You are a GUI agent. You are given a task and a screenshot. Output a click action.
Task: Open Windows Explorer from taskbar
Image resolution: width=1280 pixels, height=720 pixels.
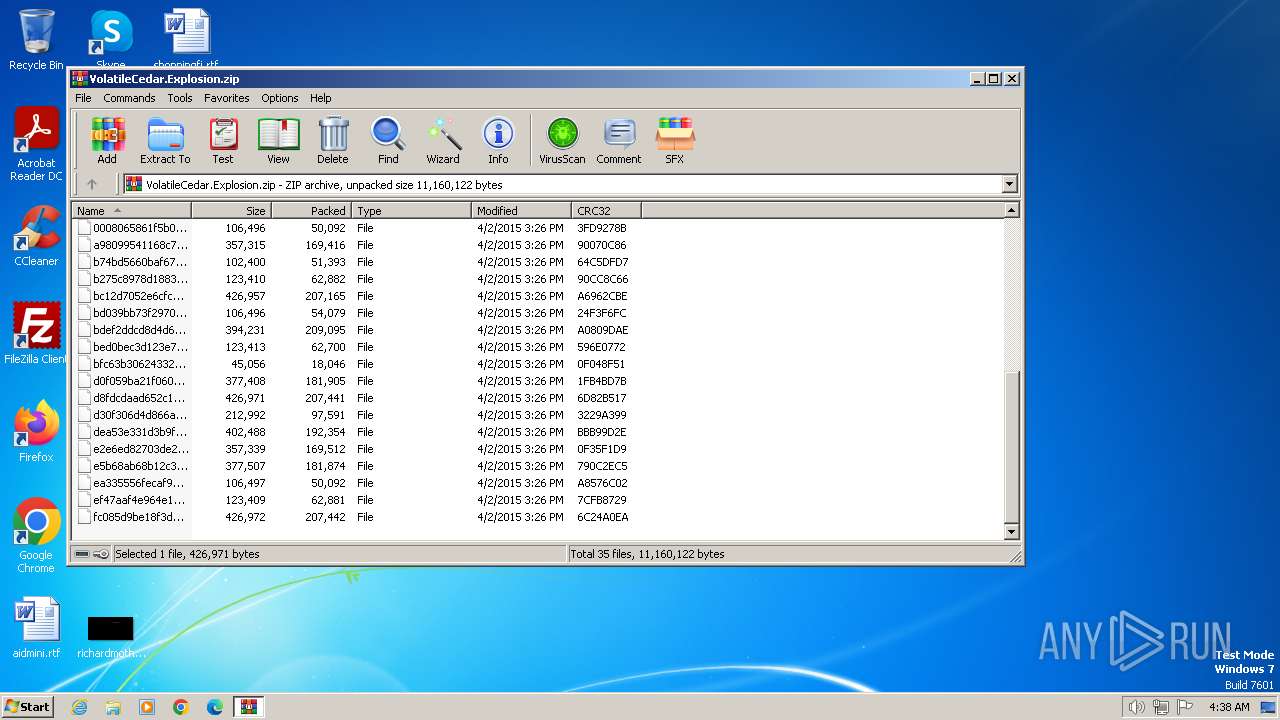coord(113,707)
